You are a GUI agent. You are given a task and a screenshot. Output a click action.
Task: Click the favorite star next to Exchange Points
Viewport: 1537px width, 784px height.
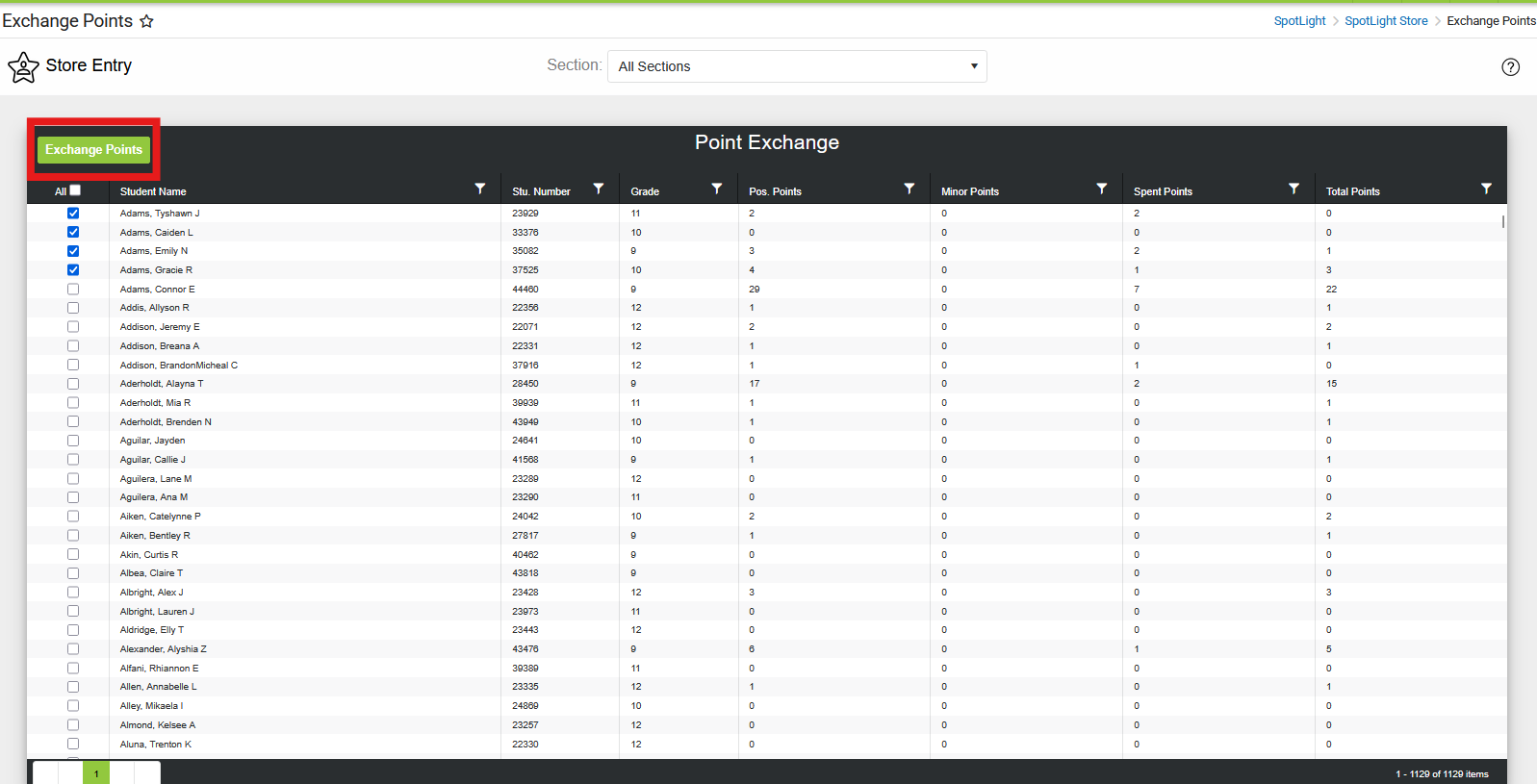click(146, 21)
